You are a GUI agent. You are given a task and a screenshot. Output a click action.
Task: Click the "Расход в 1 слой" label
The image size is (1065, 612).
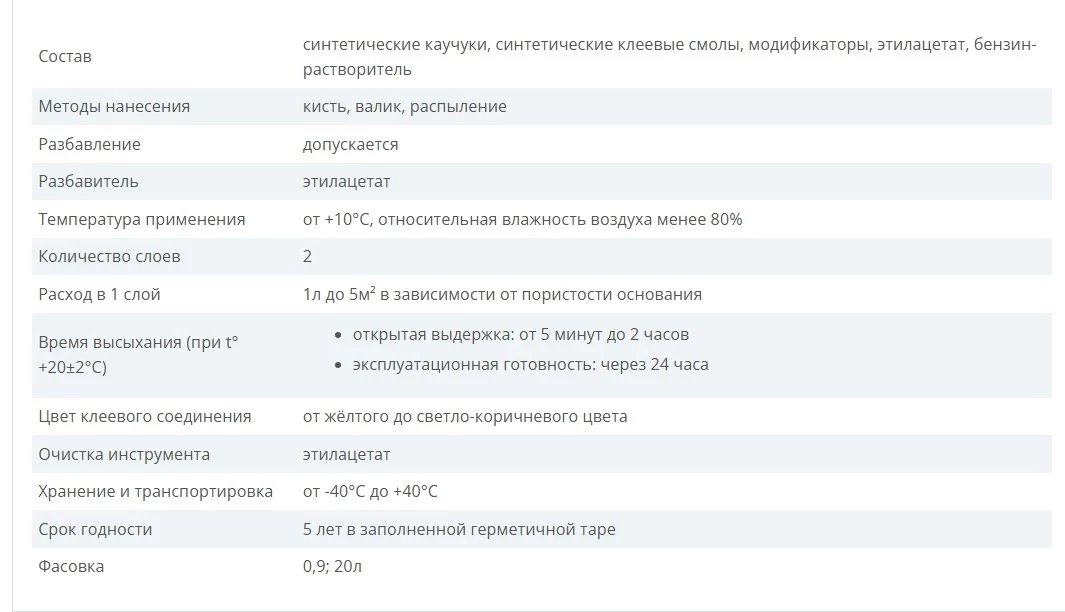tap(99, 294)
